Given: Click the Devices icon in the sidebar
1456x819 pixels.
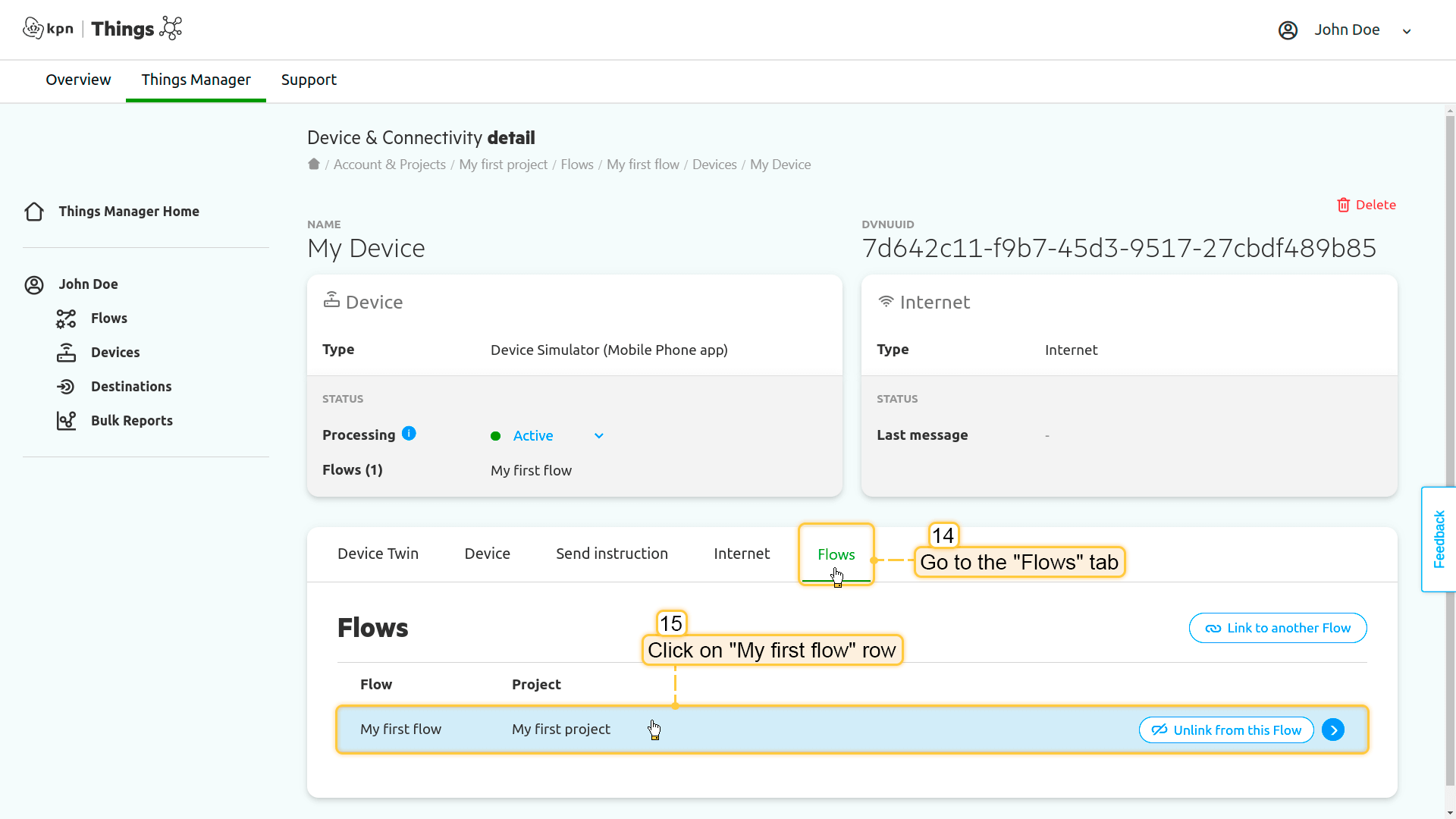Looking at the screenshot, I should point(66,353).
